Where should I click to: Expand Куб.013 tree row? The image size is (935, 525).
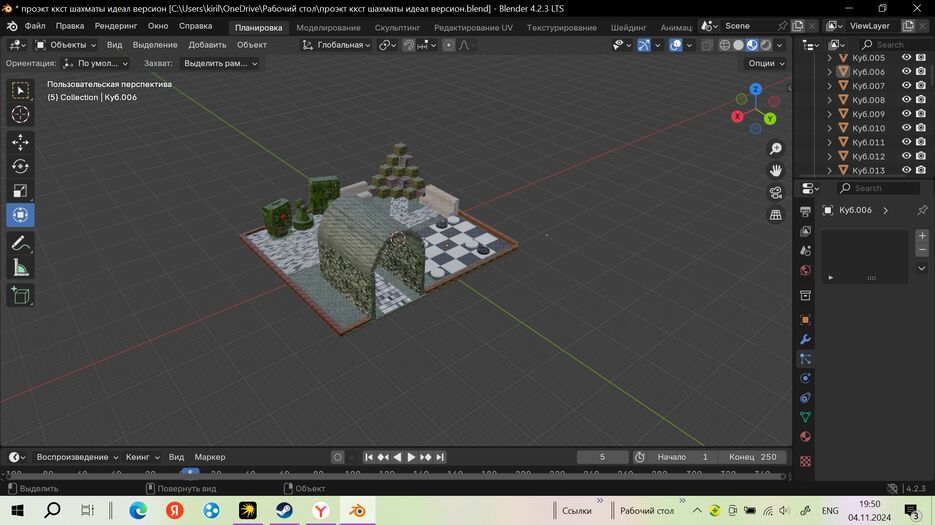[x=829, y=170]
